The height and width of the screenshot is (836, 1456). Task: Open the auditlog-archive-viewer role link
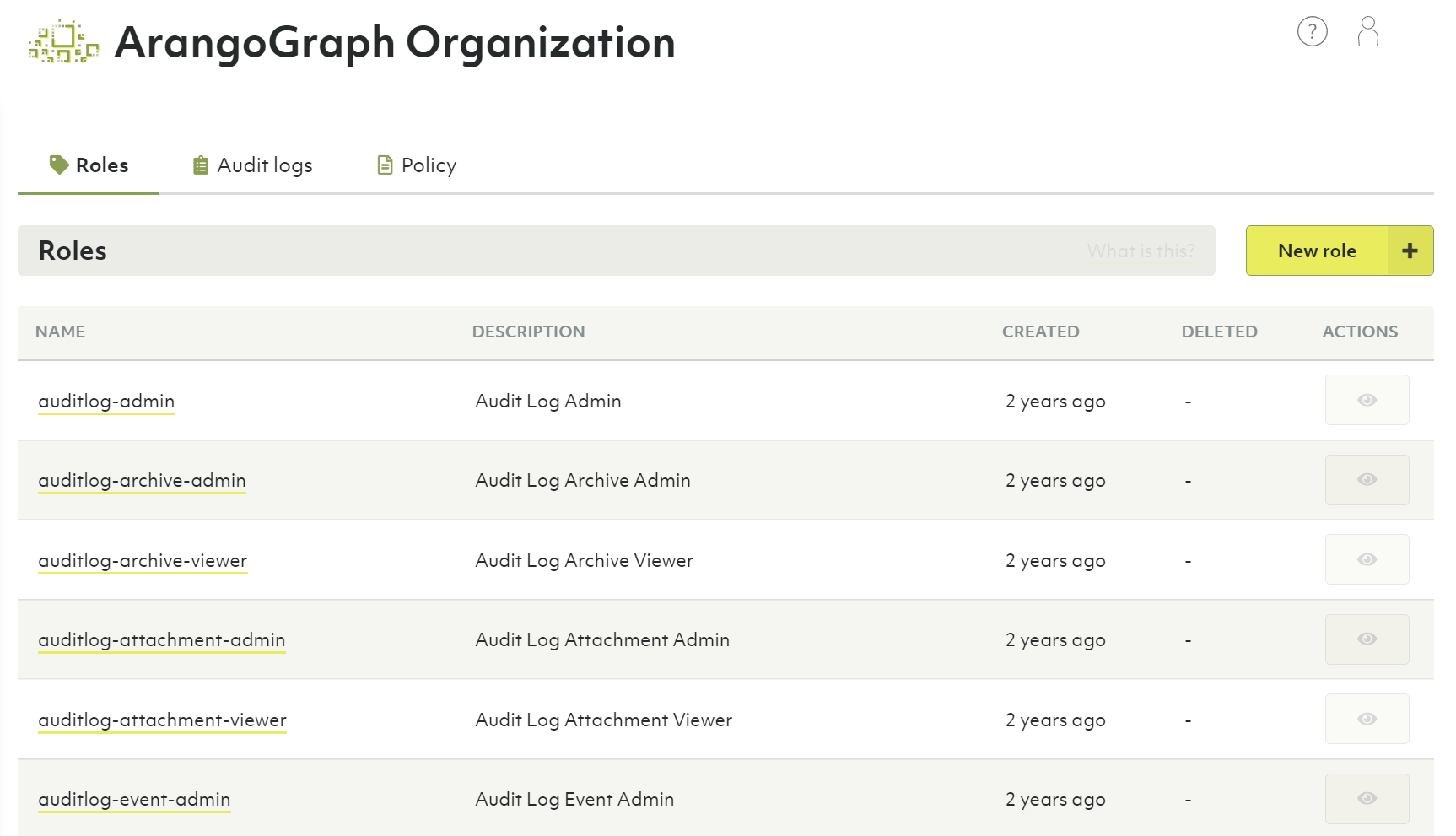pos(143,561)
